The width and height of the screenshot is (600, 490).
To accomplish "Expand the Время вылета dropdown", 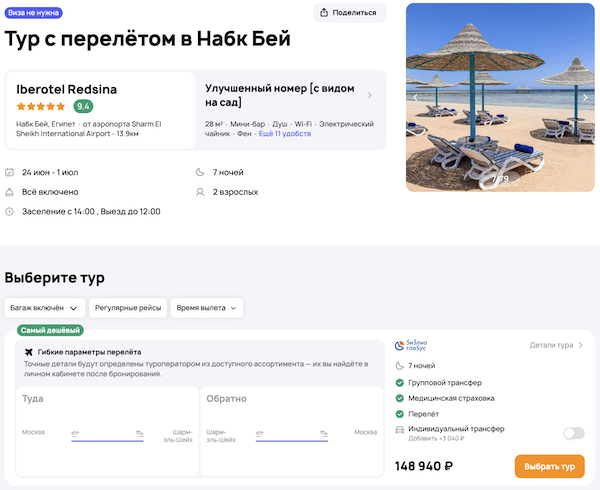I will (x=207, y=308).
